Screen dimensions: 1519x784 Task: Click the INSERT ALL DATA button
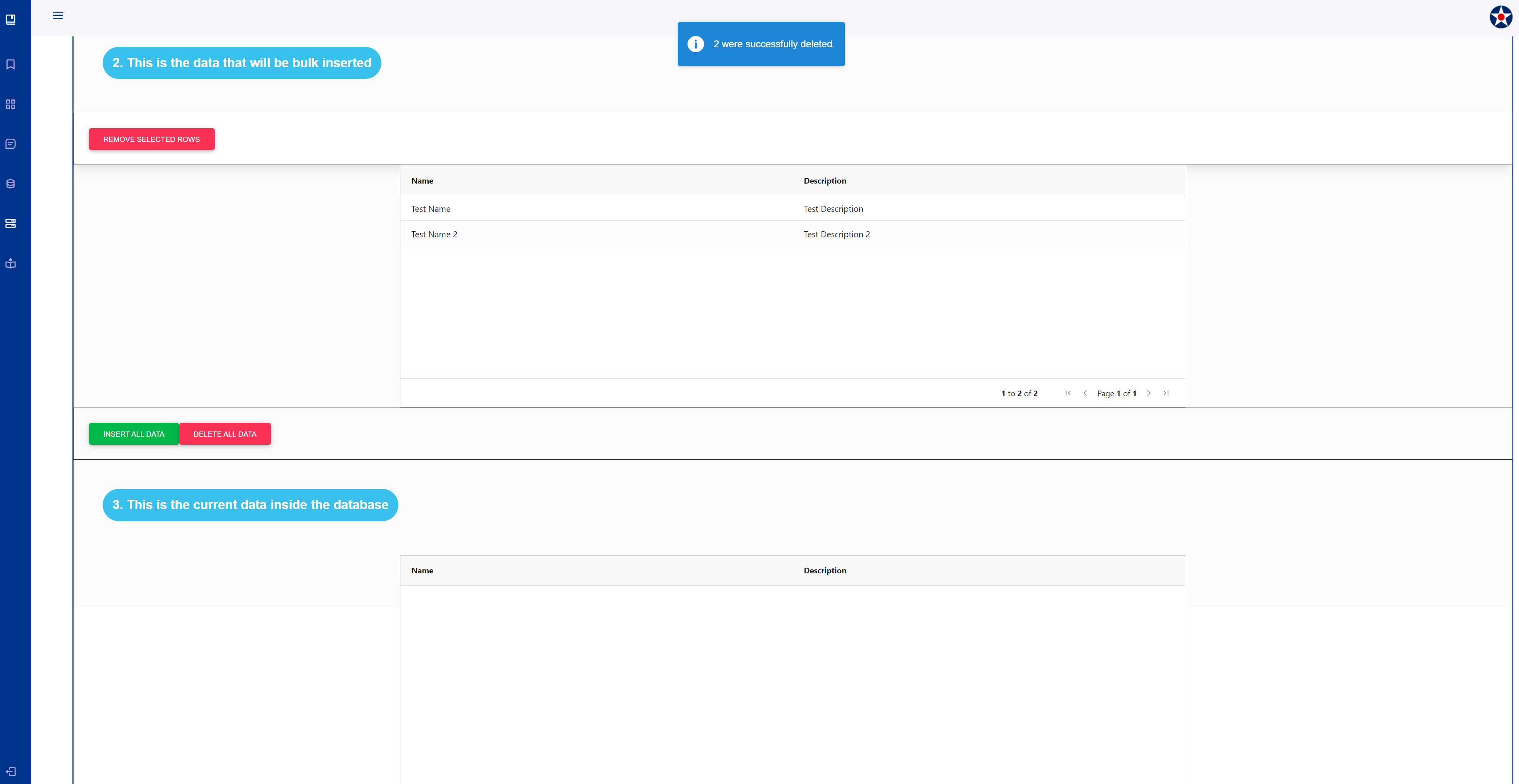point(133,434)
